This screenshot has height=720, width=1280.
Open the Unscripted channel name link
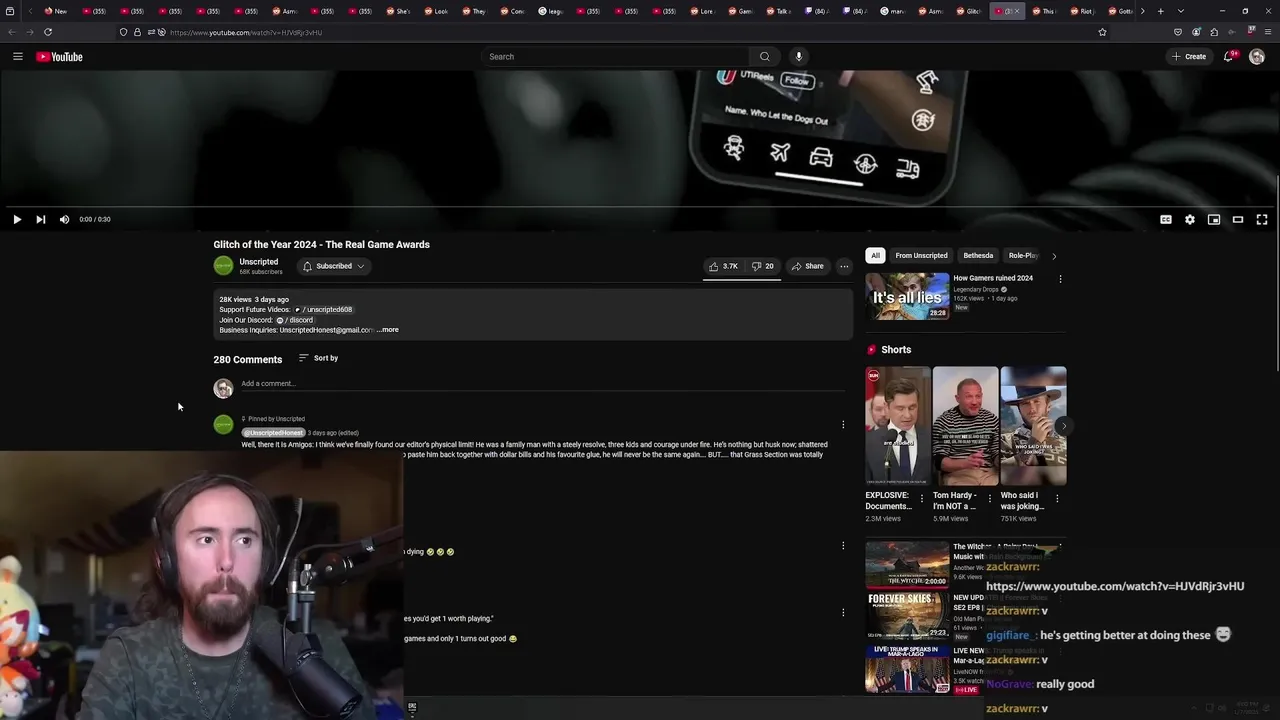pyautogui.click(x=258, y=262)
